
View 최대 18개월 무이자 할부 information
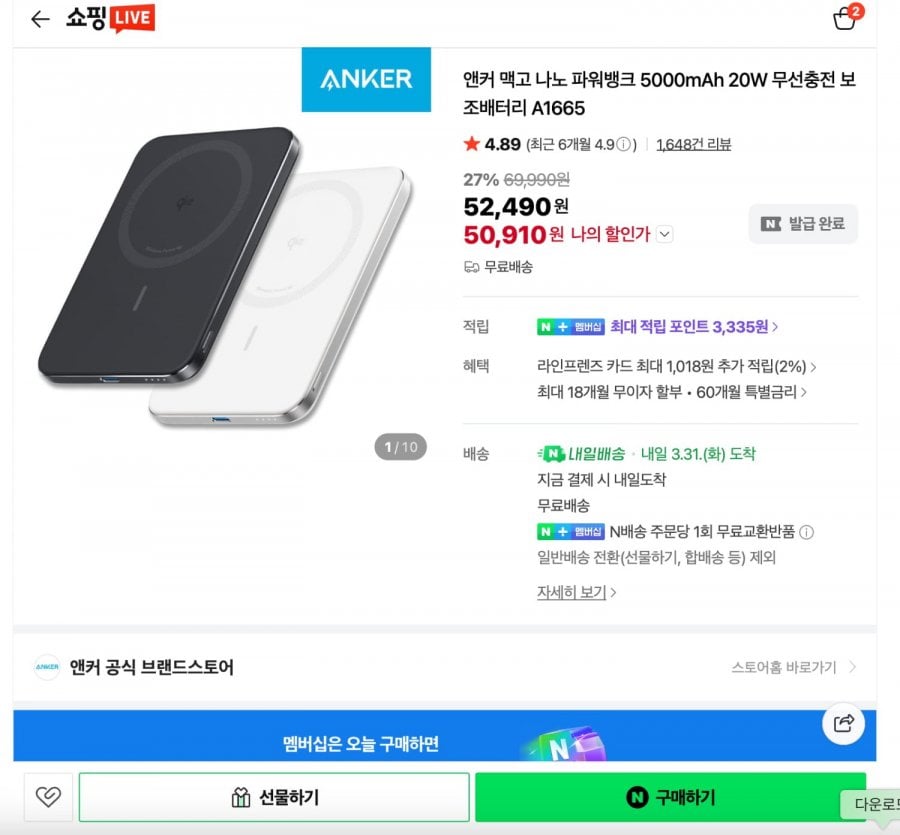click(x=672, y=392)
